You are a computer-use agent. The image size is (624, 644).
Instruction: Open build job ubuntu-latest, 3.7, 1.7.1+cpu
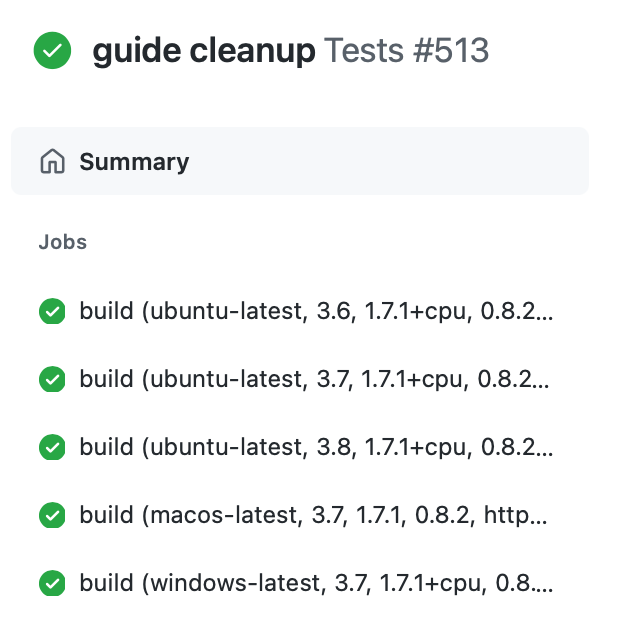(x=314, y=379)
